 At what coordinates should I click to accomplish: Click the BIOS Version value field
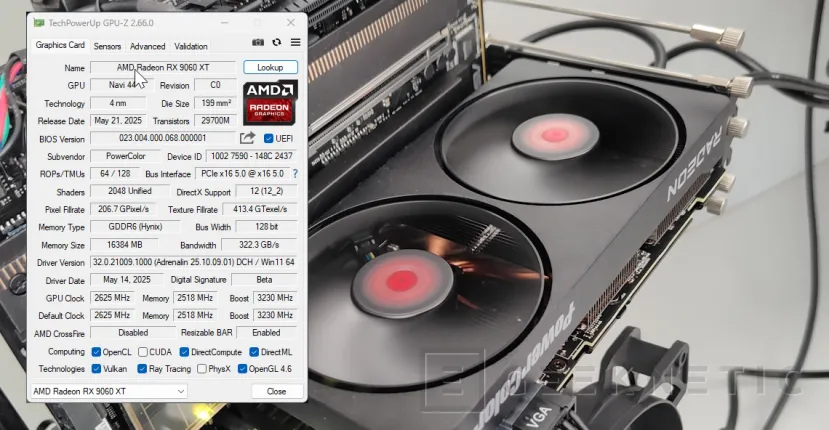tap(163, 138)
